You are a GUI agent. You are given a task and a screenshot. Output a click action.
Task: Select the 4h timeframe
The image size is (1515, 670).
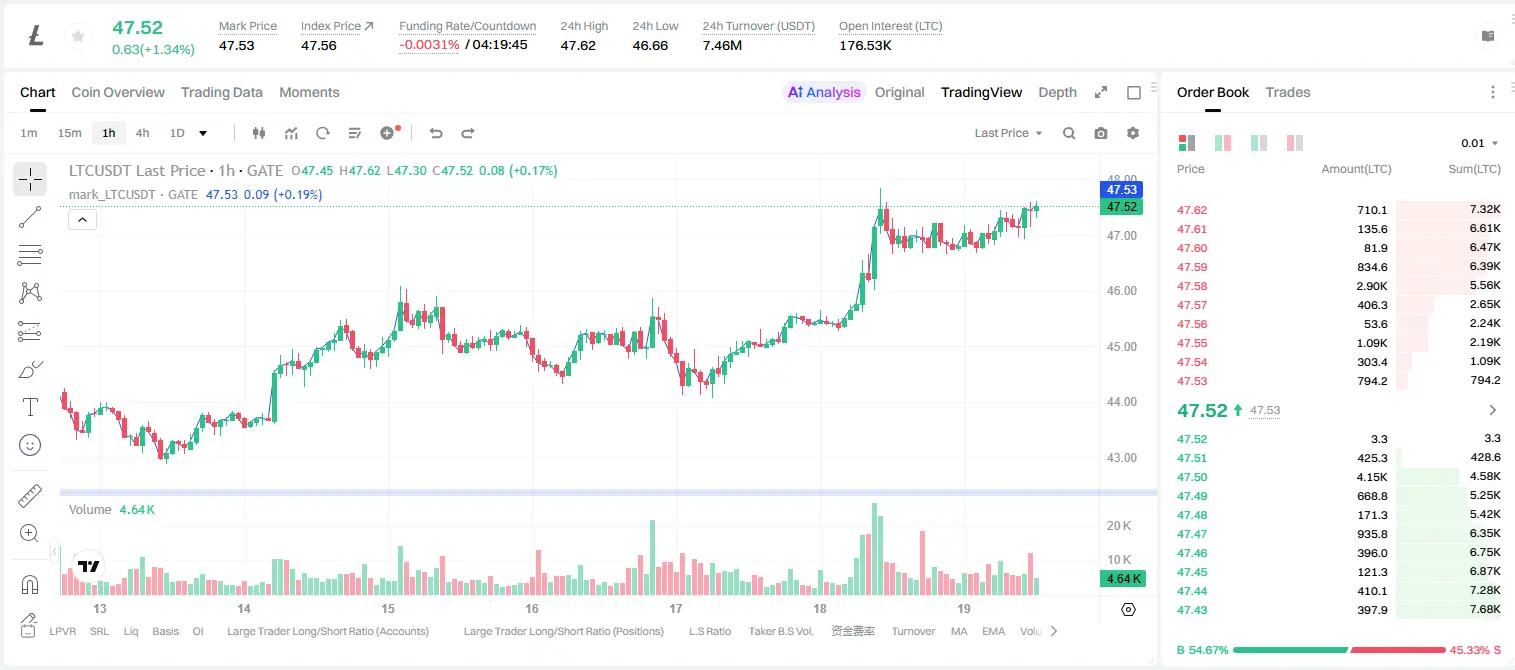pyautogui.click(x=143, y=133)
